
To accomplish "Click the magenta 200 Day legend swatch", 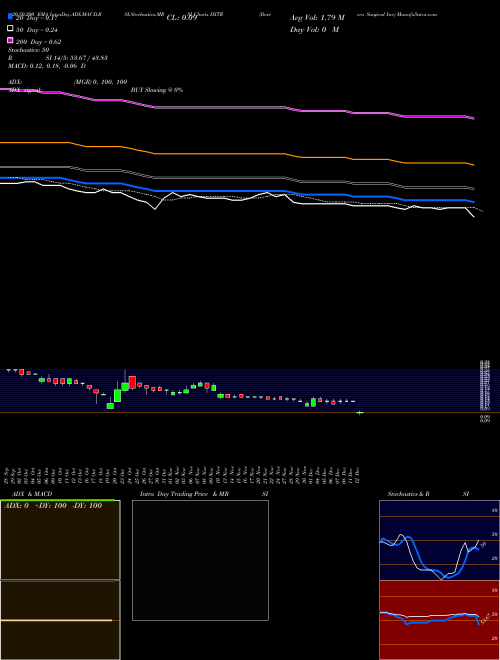I will (10, 40).
